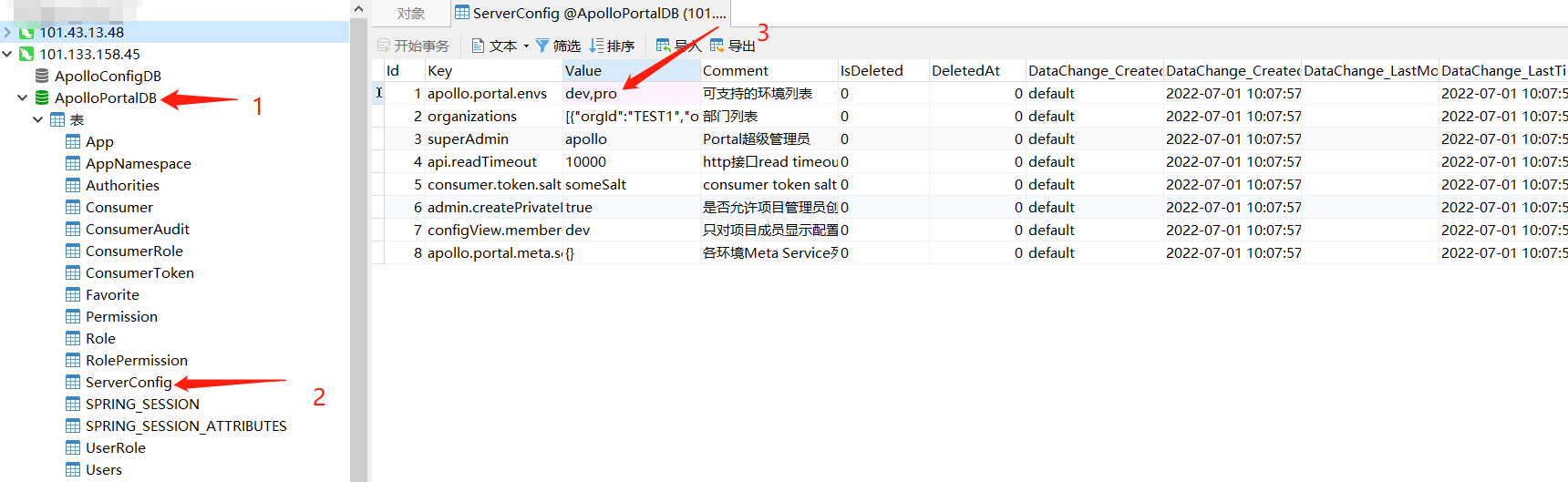1568x482 pixels.
Task: Select the ServerConfig table in tree
Action: tap(128, 382)
